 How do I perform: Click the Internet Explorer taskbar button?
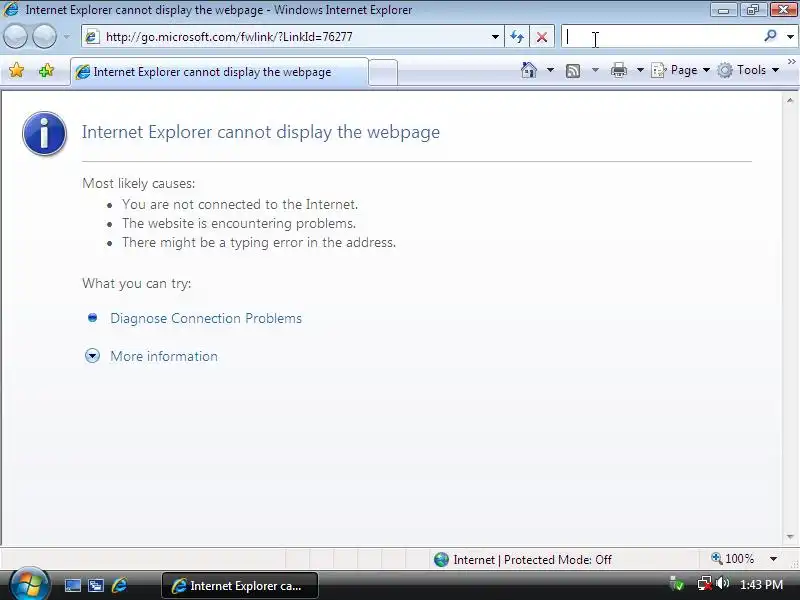tap(240, 586)
